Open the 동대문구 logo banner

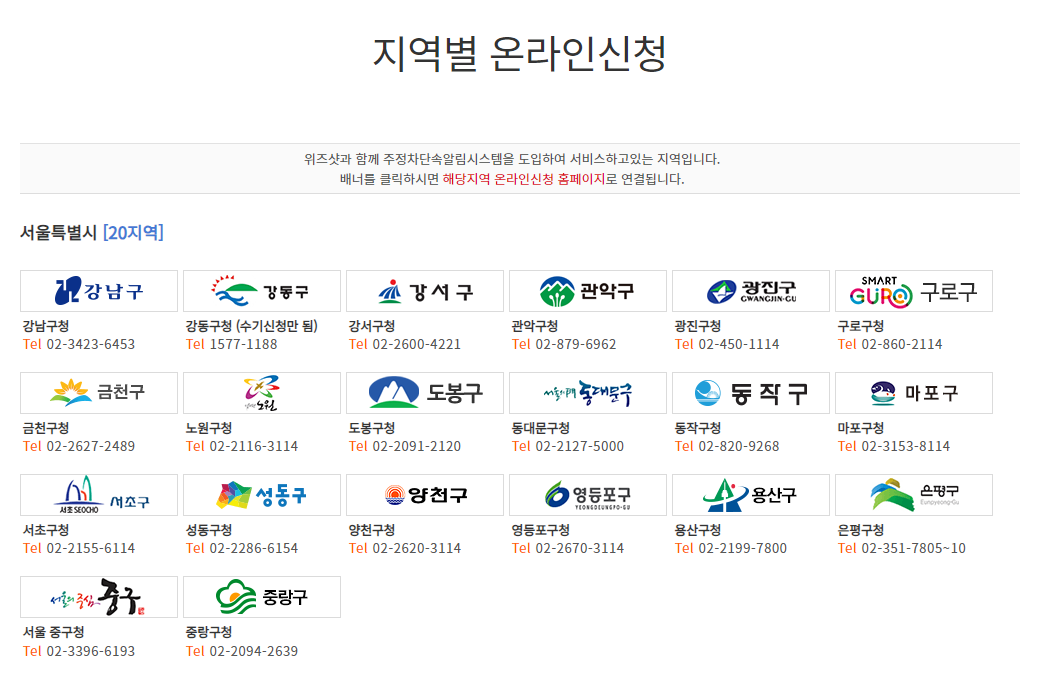pyautogui.click(x=588, y=393)
